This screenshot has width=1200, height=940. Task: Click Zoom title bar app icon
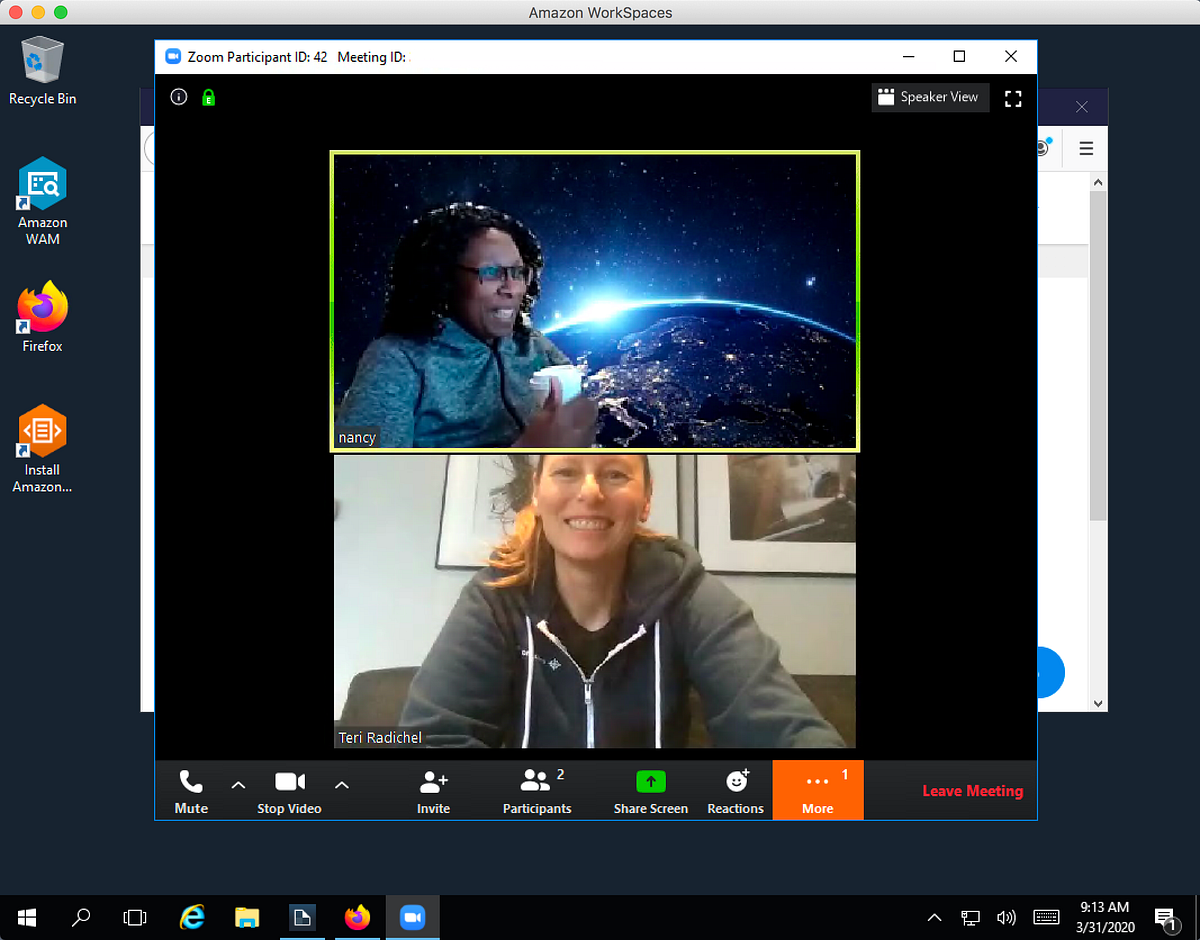pos(171,57)
